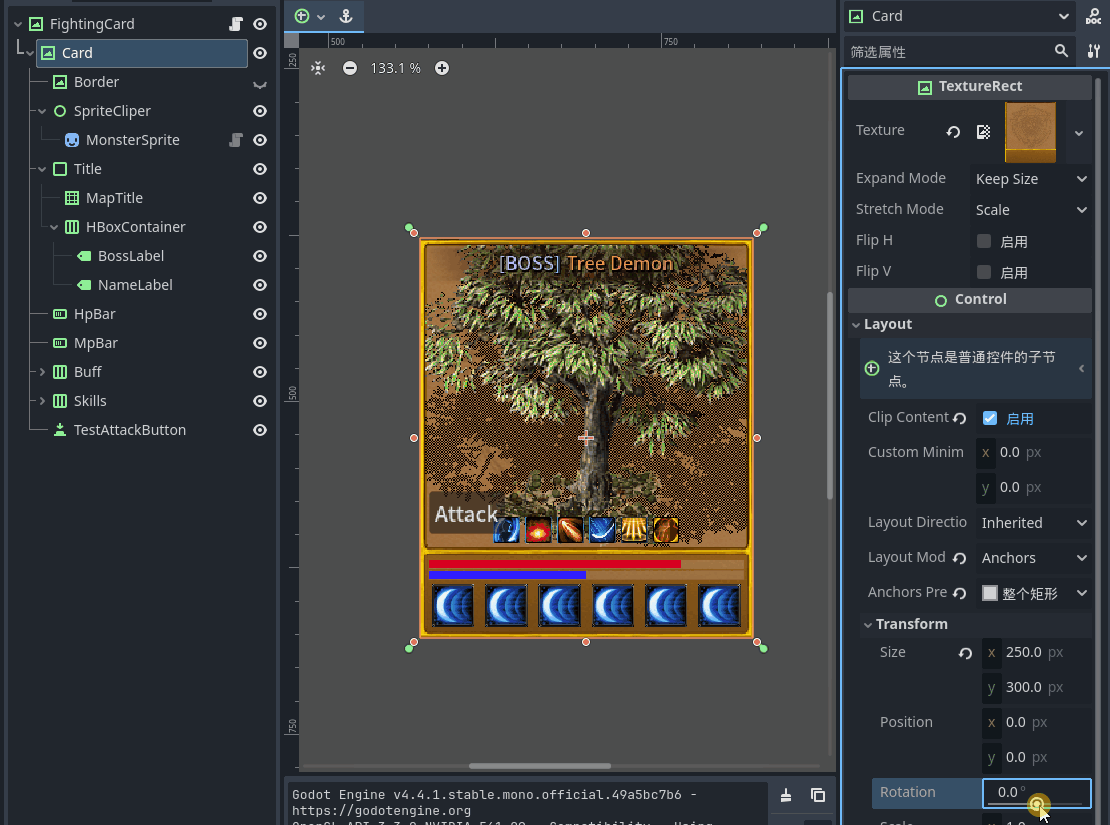The width and height of the screenshot is (1110, 825).
Task: Click the Size x value field
Action: click(1024, 652)
